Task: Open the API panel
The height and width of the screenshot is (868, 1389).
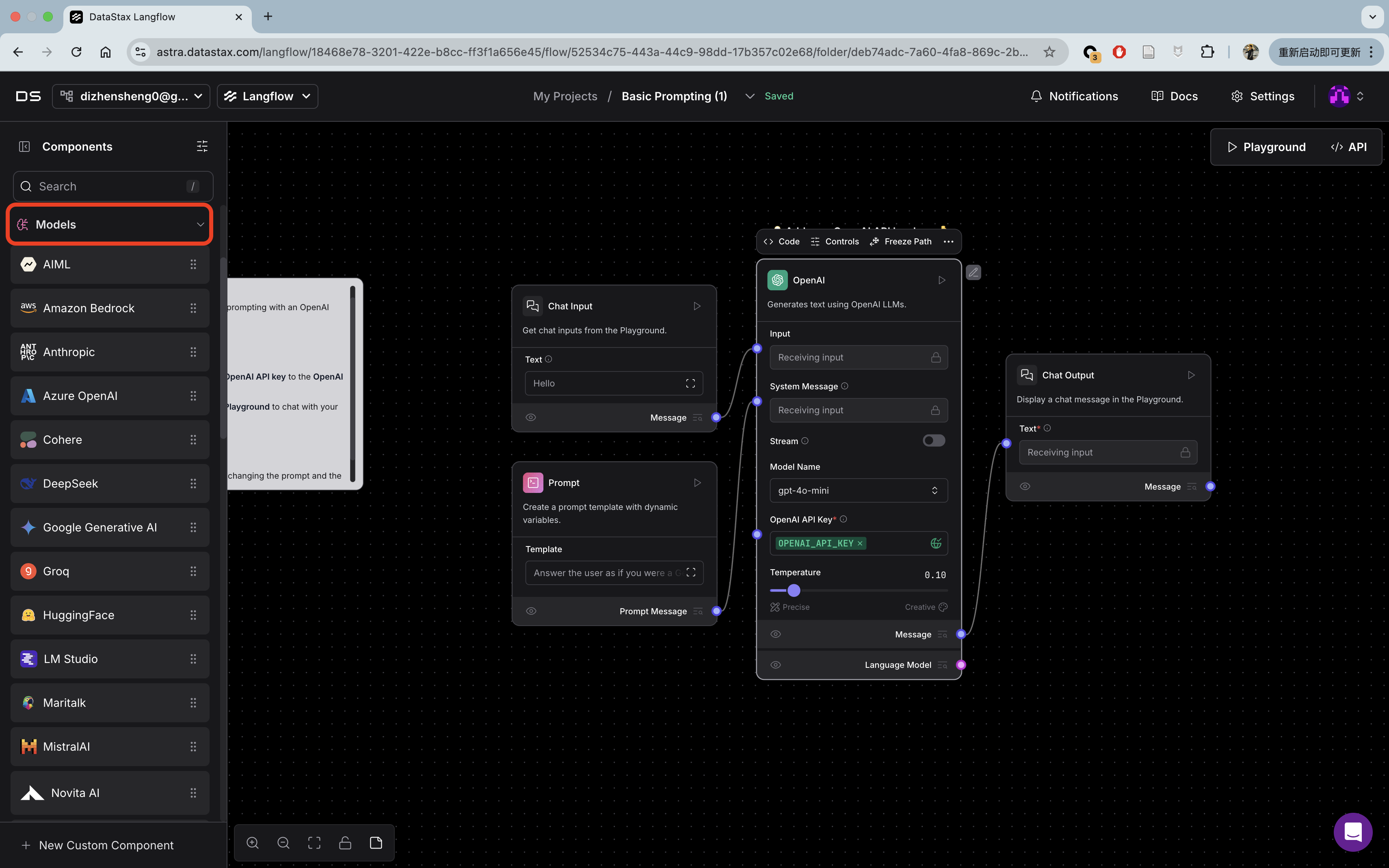Action: (1349, 147)
